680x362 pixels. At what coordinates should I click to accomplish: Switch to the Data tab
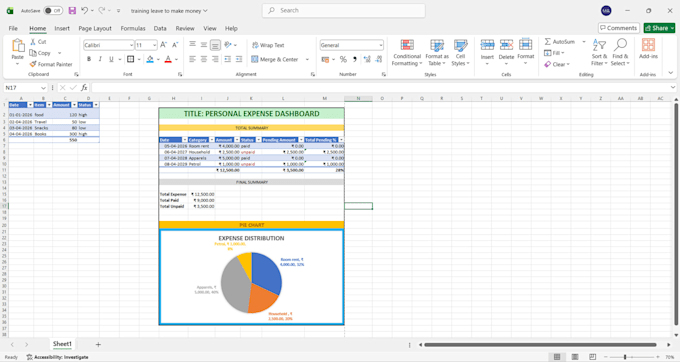[x=160, y=28]
